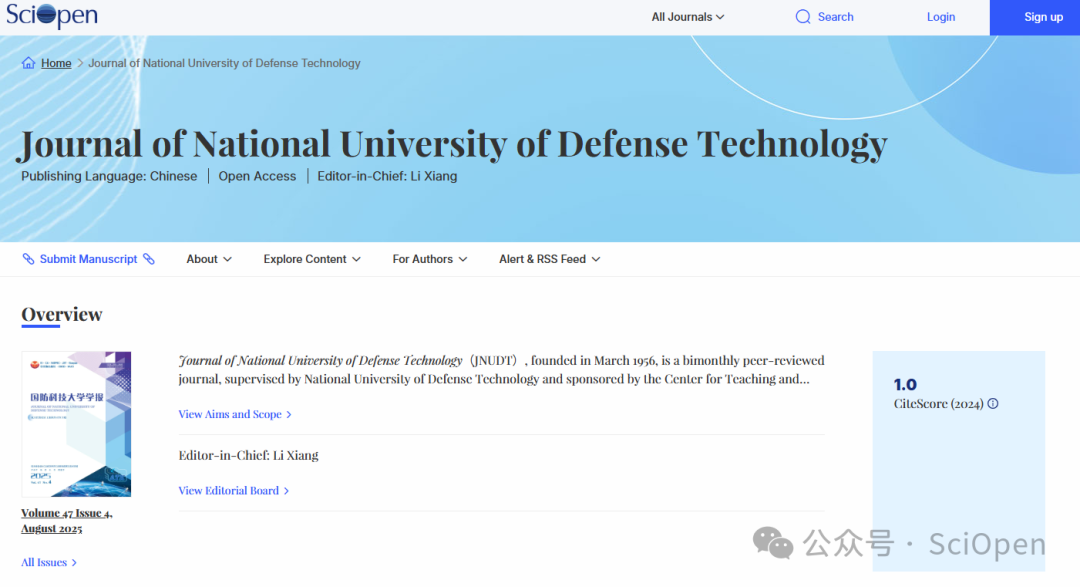Click the Search text in header
The image size is (1080, 587).
835,17
